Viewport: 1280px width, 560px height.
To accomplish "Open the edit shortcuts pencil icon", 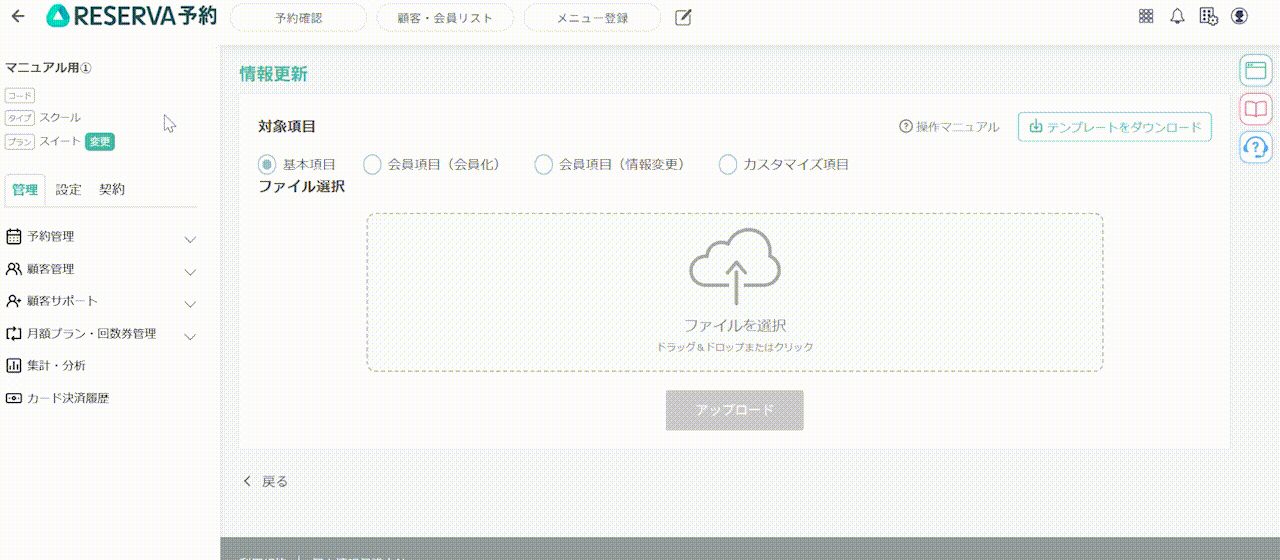I will coord(684,17).
